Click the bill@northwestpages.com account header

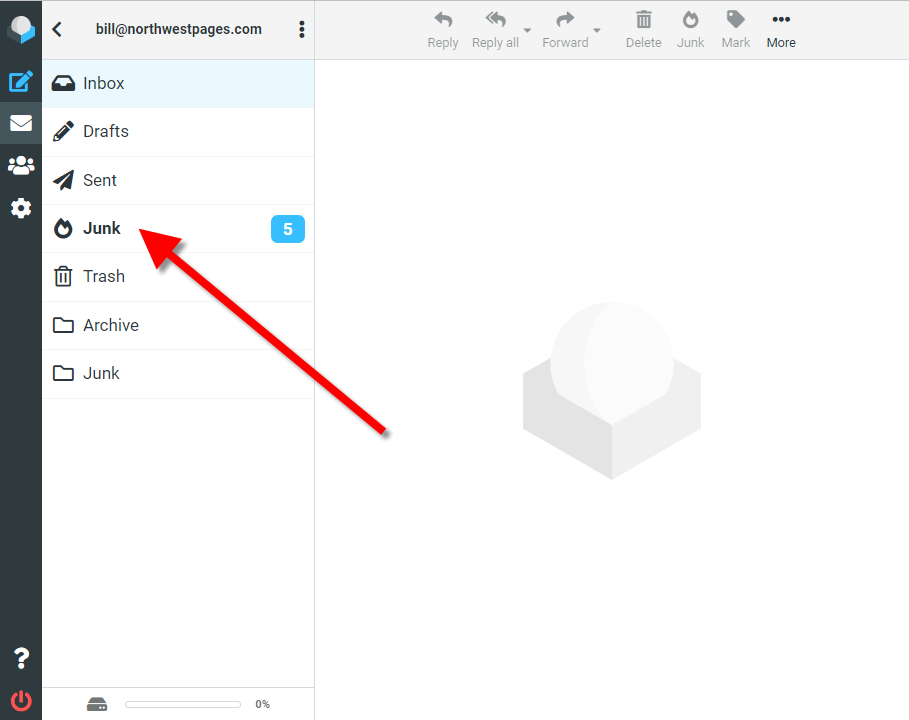(179, 29)
